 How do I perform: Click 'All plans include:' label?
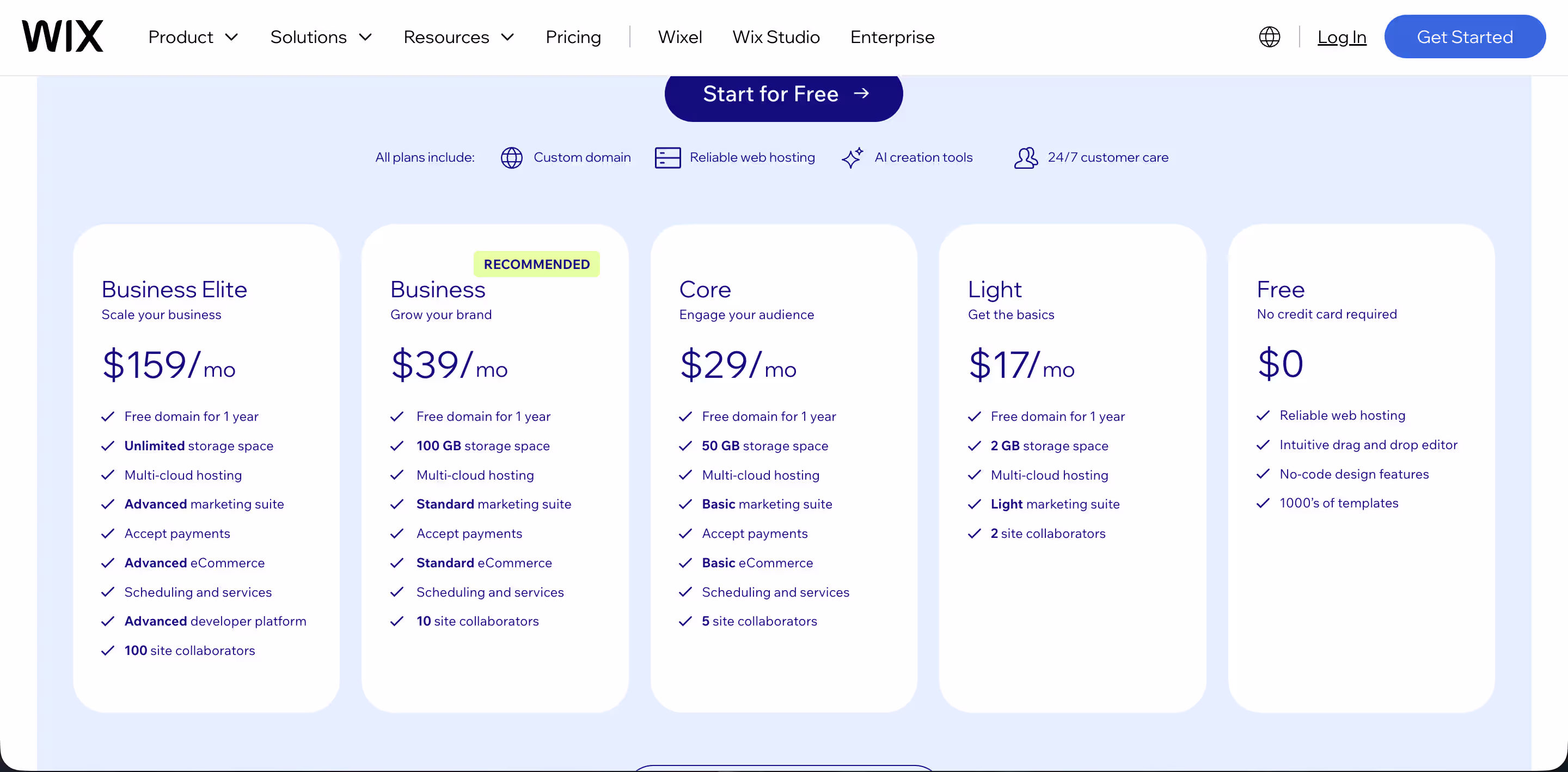(425, 158)
